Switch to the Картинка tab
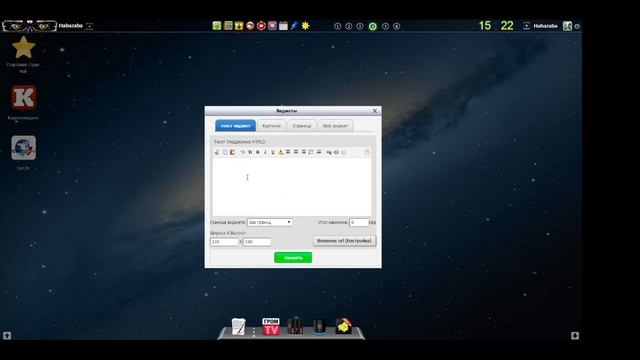 point(271,126)
